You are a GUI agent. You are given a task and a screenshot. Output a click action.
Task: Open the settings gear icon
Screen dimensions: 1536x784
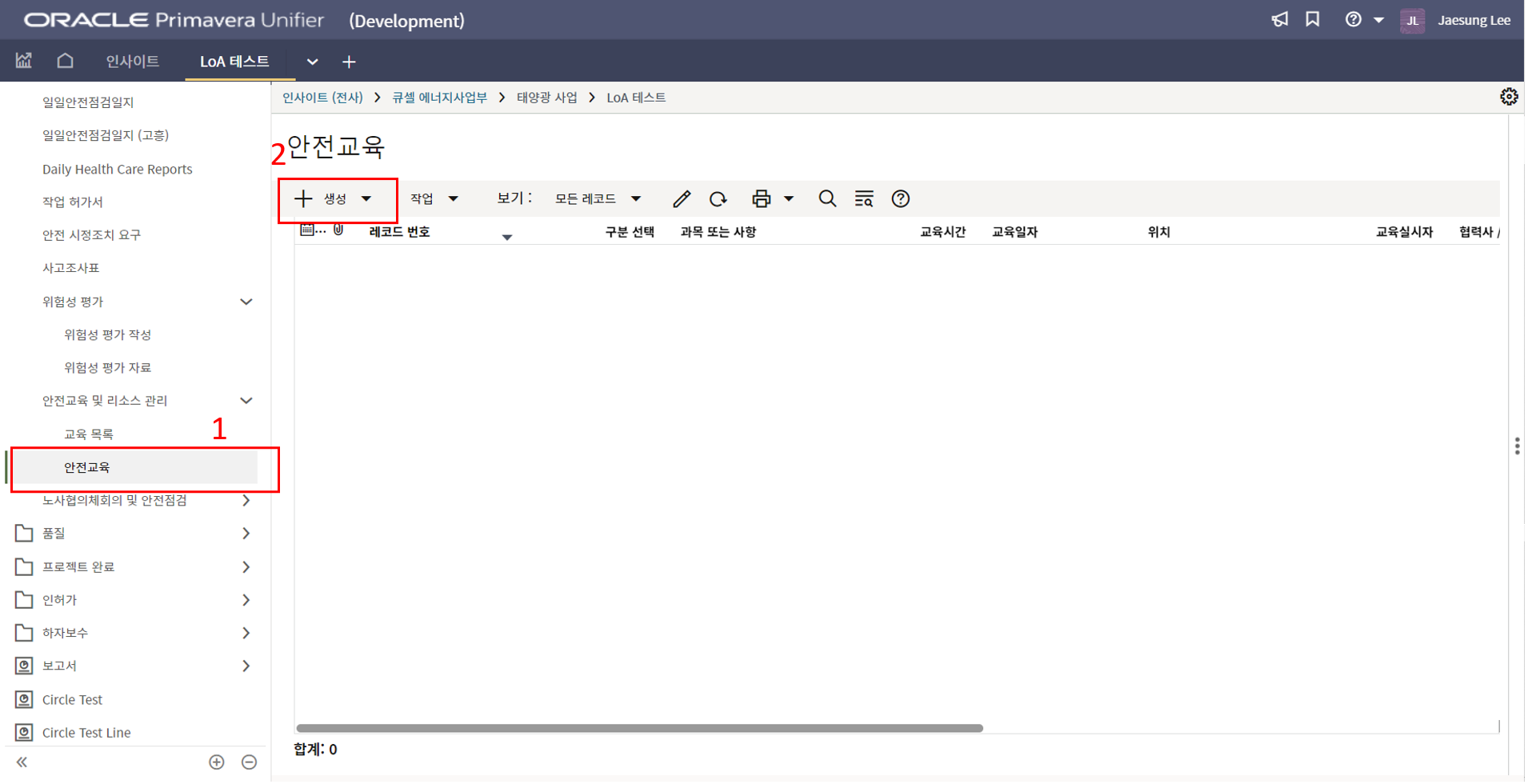1509,97
